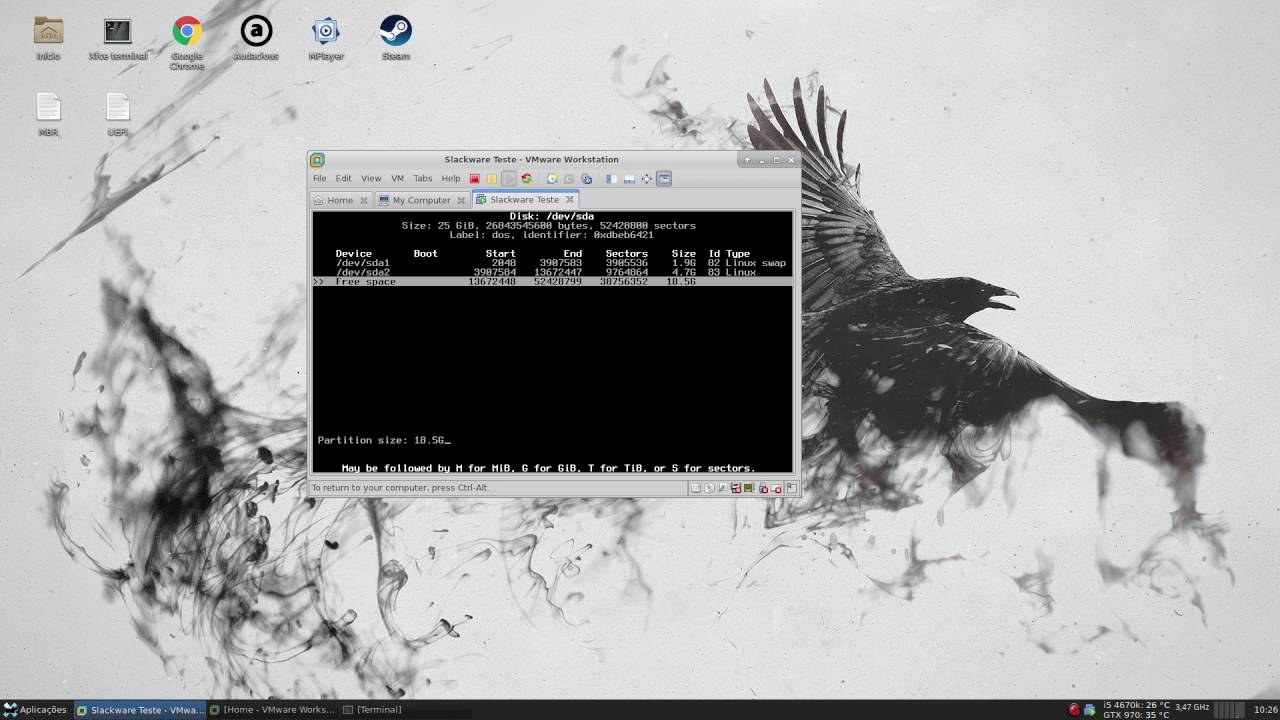
Task: Enter full screen mode via toolbar icon
Action: point(646,179)
